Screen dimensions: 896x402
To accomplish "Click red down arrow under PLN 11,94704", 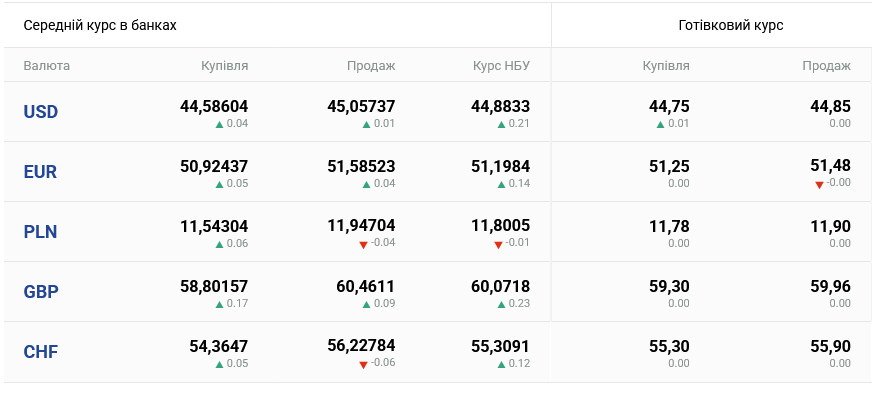I will pyautogui.click(x=363, y=245).
